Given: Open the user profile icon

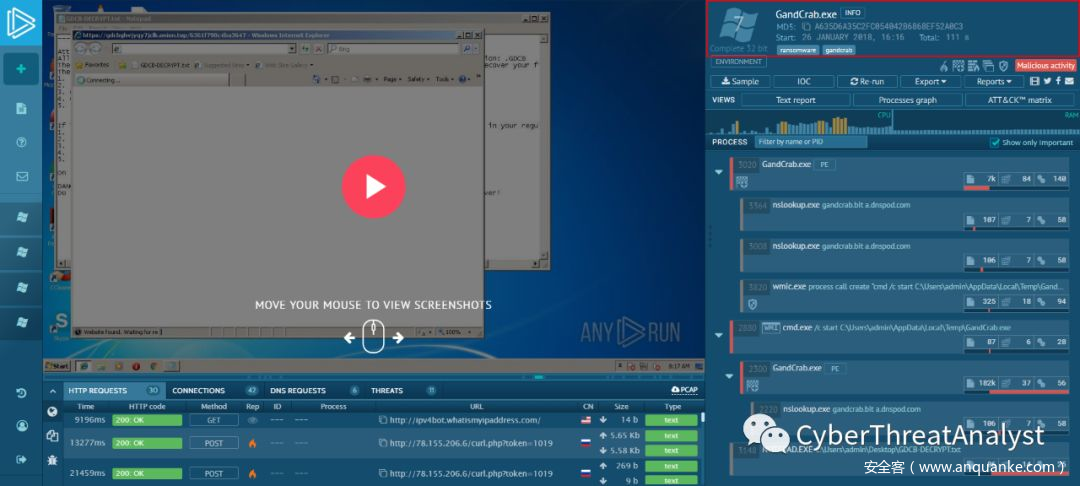Looking at the screenshot, I should pyautogui.click(x=21, y=425).
